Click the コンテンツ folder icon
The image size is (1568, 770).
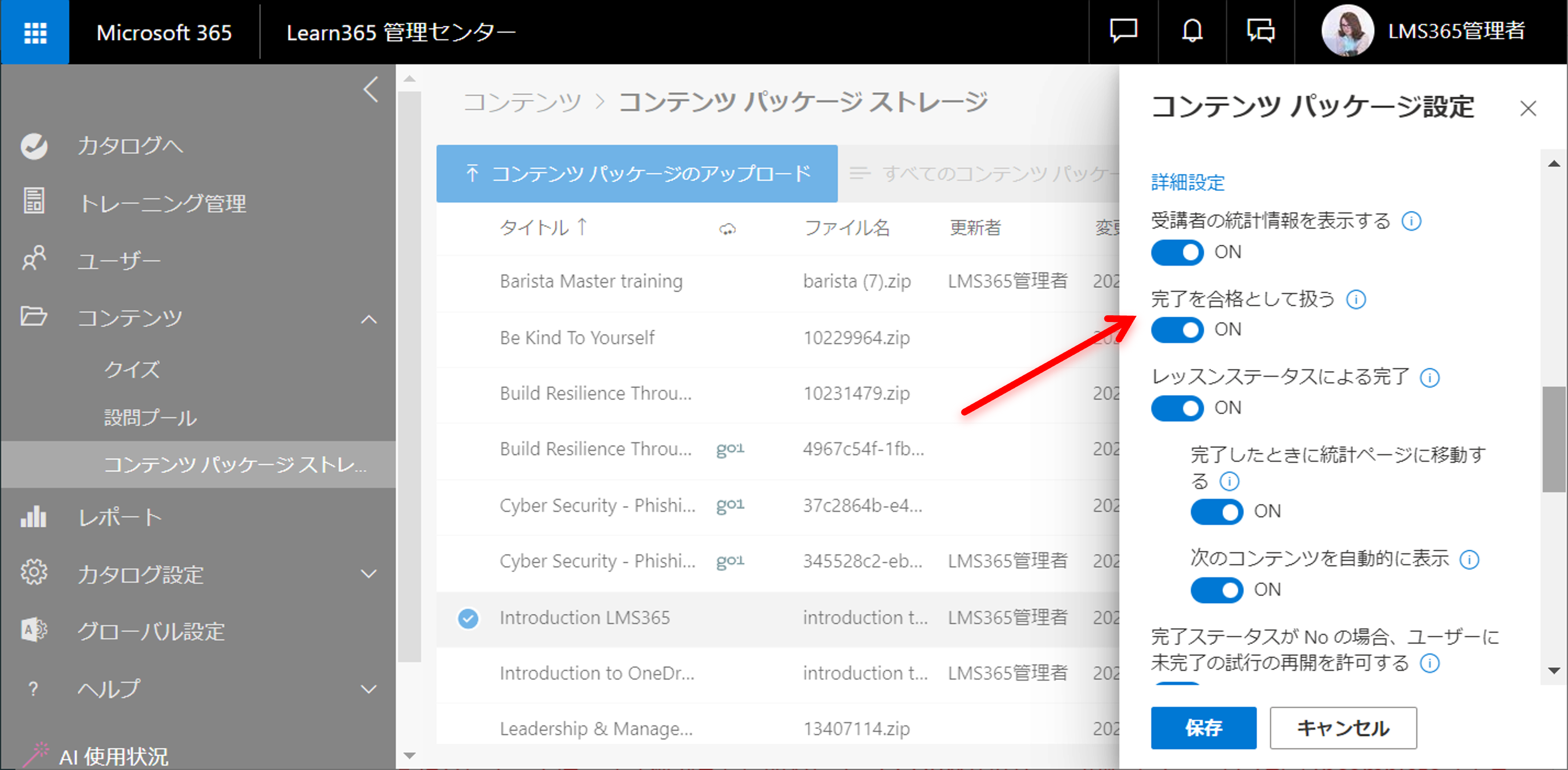34,317
